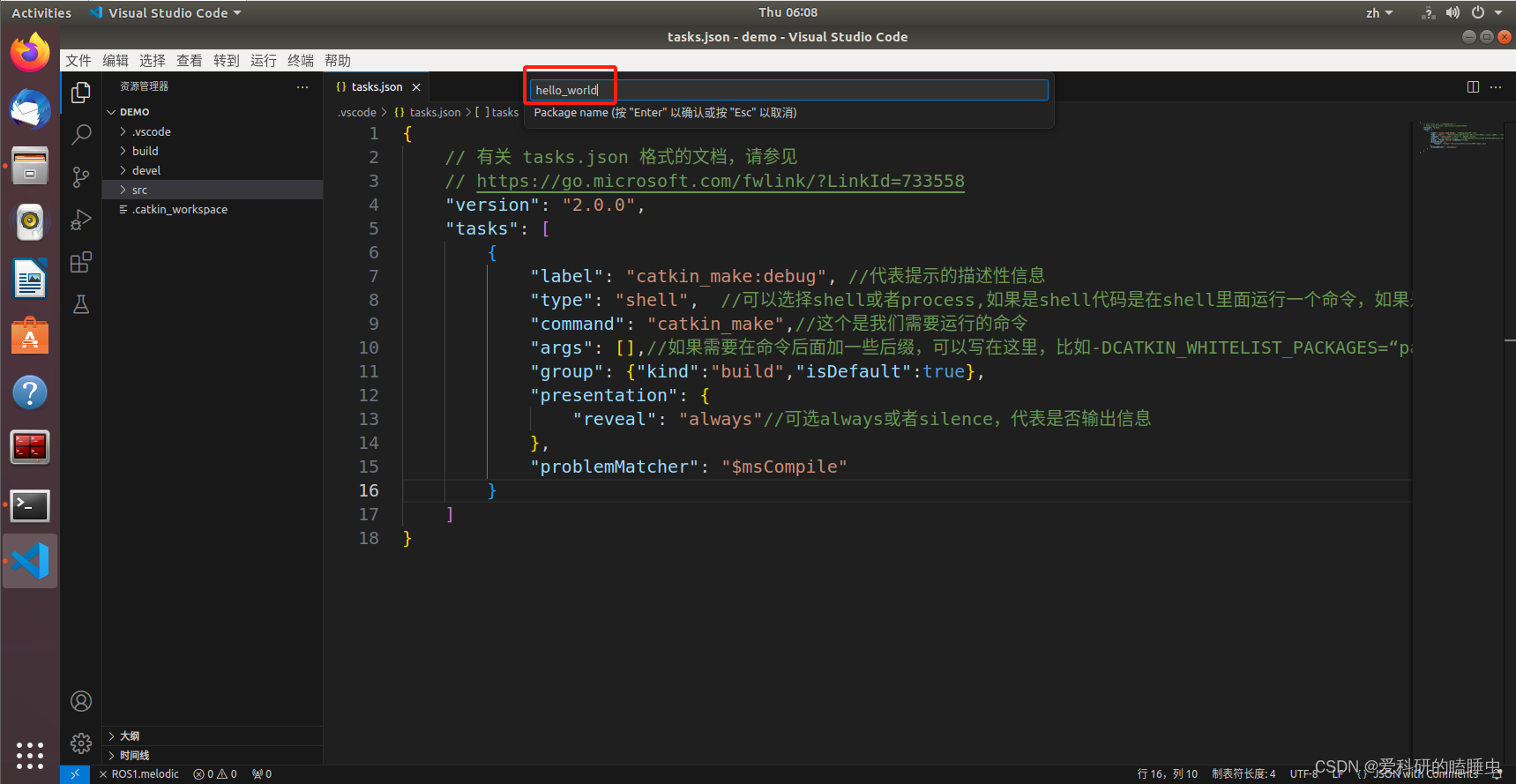Open the Extensions view
The image size is (1516, 784).
tap(81, 262)
